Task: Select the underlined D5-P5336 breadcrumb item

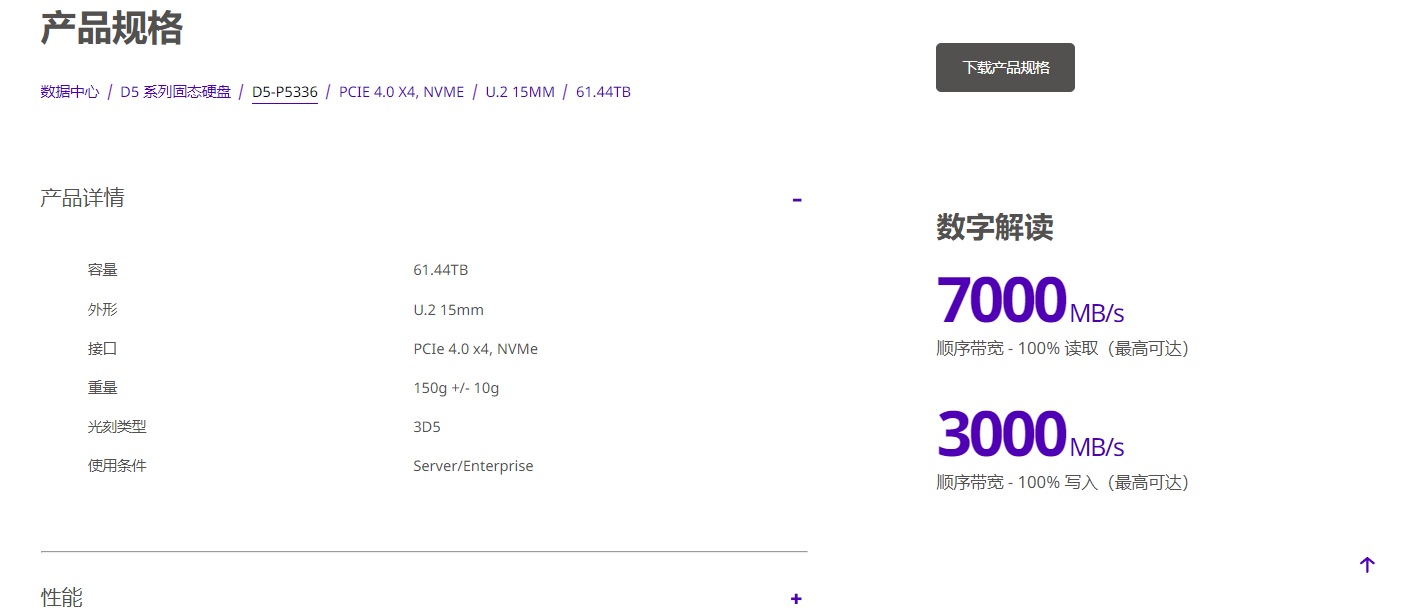Action: coord(284,91)
